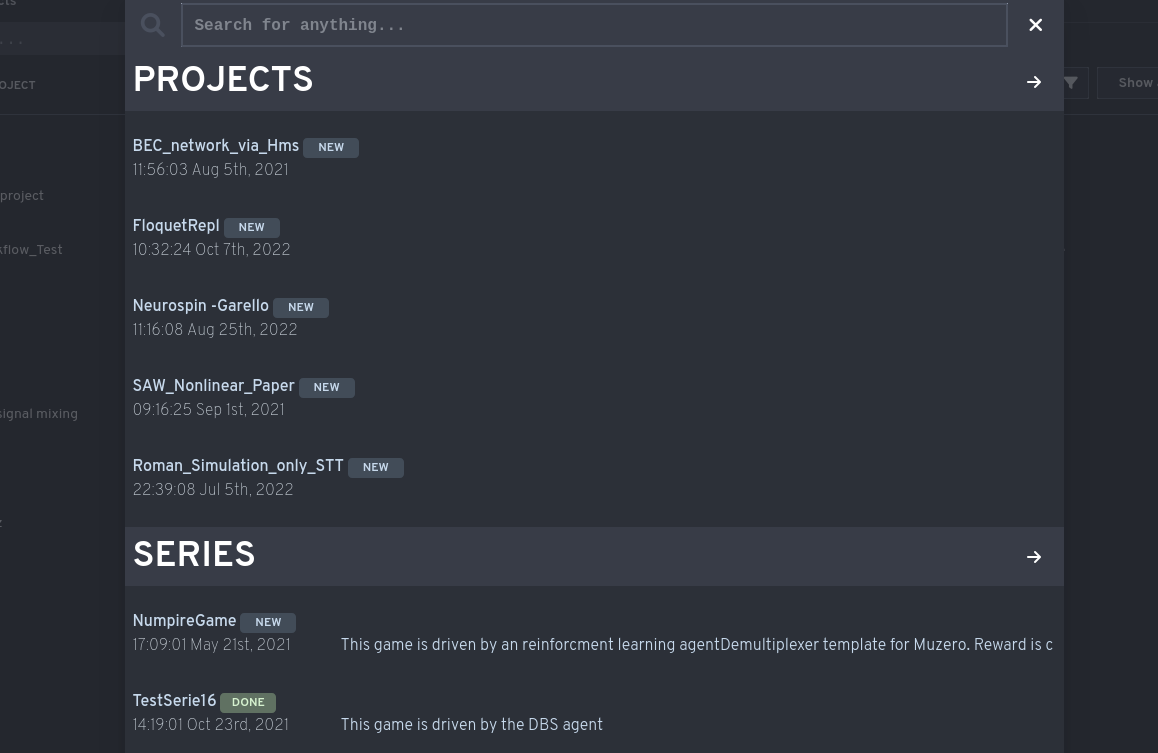The image size is (1158, 753).
Task: Click the NumpireGame description text
Action: (696, 646)
